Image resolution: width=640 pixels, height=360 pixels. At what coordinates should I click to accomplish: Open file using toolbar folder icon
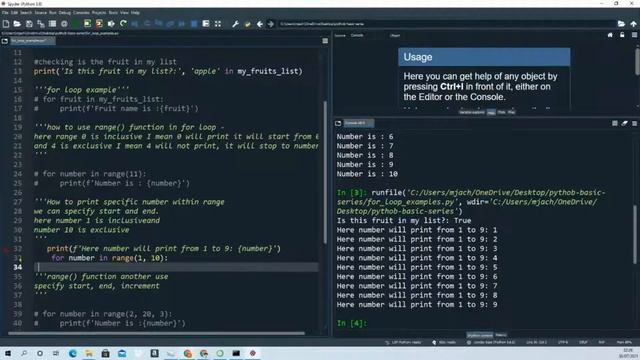tap(17, 24)
